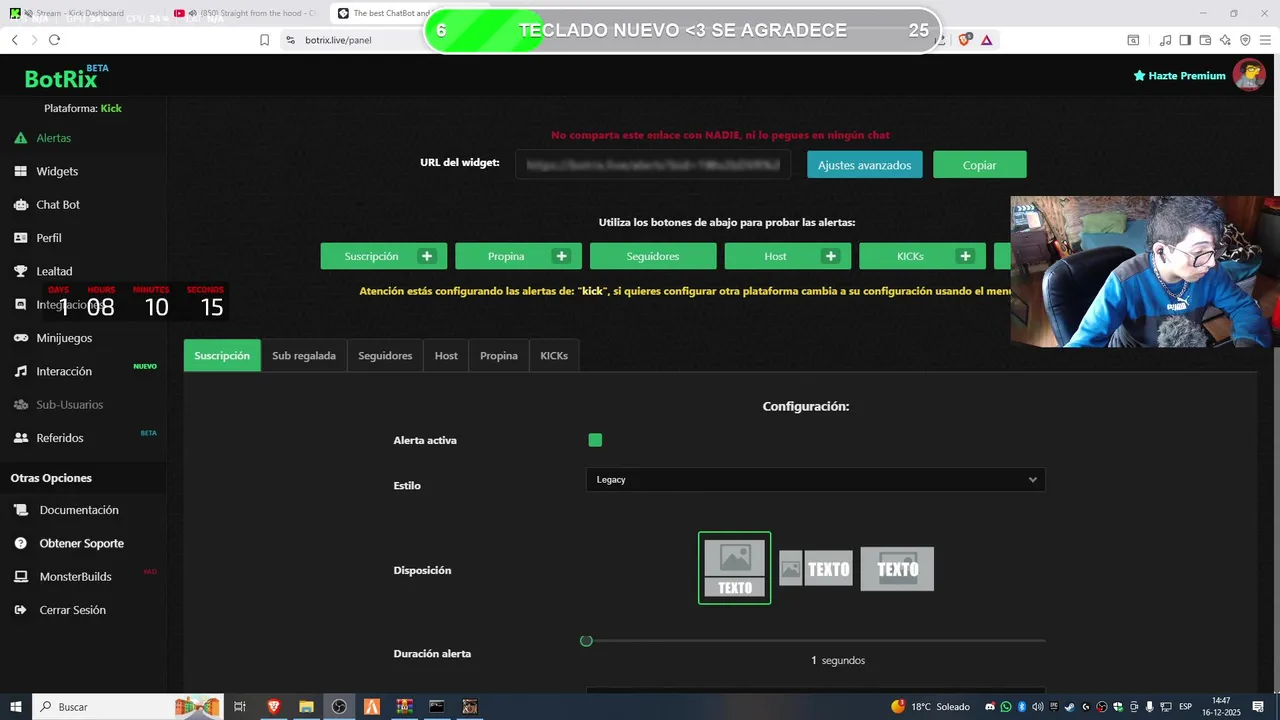Switch to the Propina tab
This screenshot has width=1280, height=720.
[499, 355]
